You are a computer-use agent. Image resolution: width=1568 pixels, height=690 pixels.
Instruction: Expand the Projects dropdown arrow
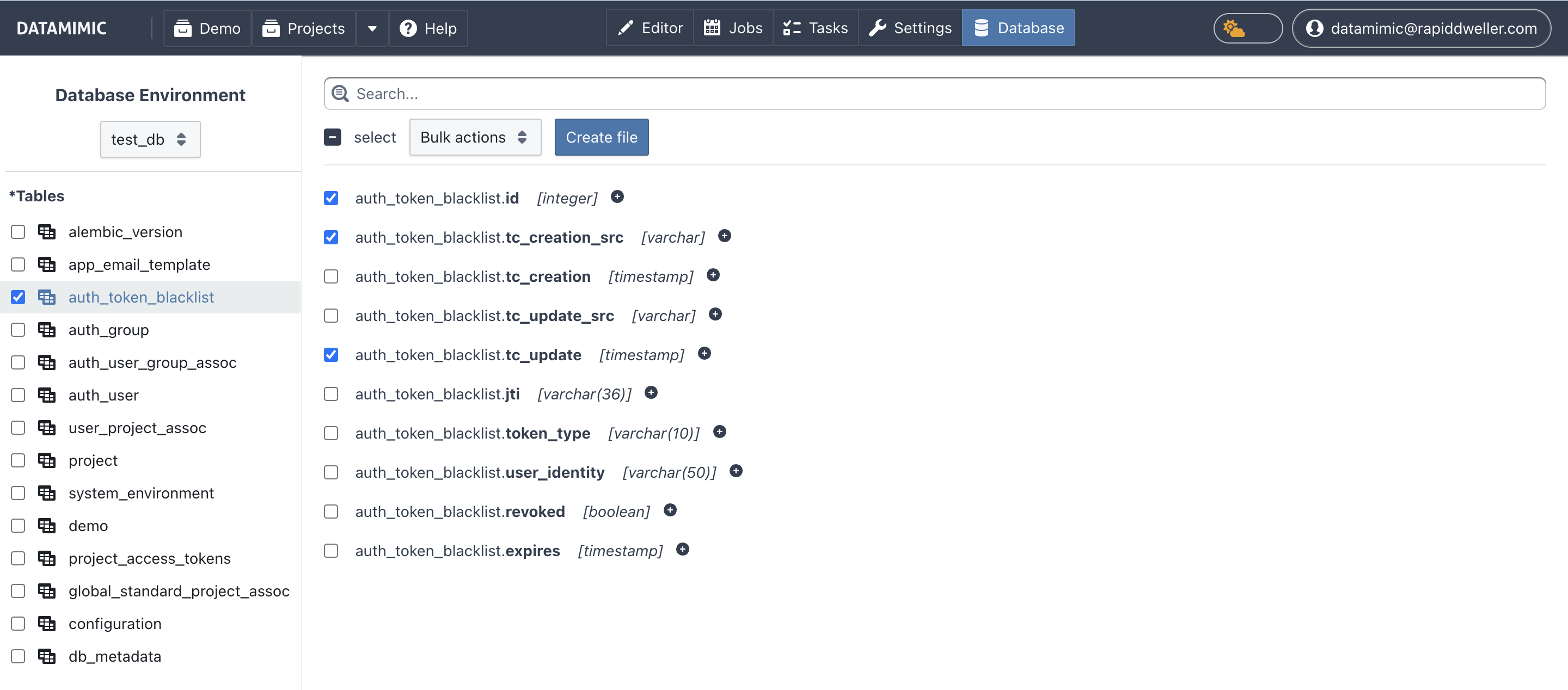click(372, 28)
